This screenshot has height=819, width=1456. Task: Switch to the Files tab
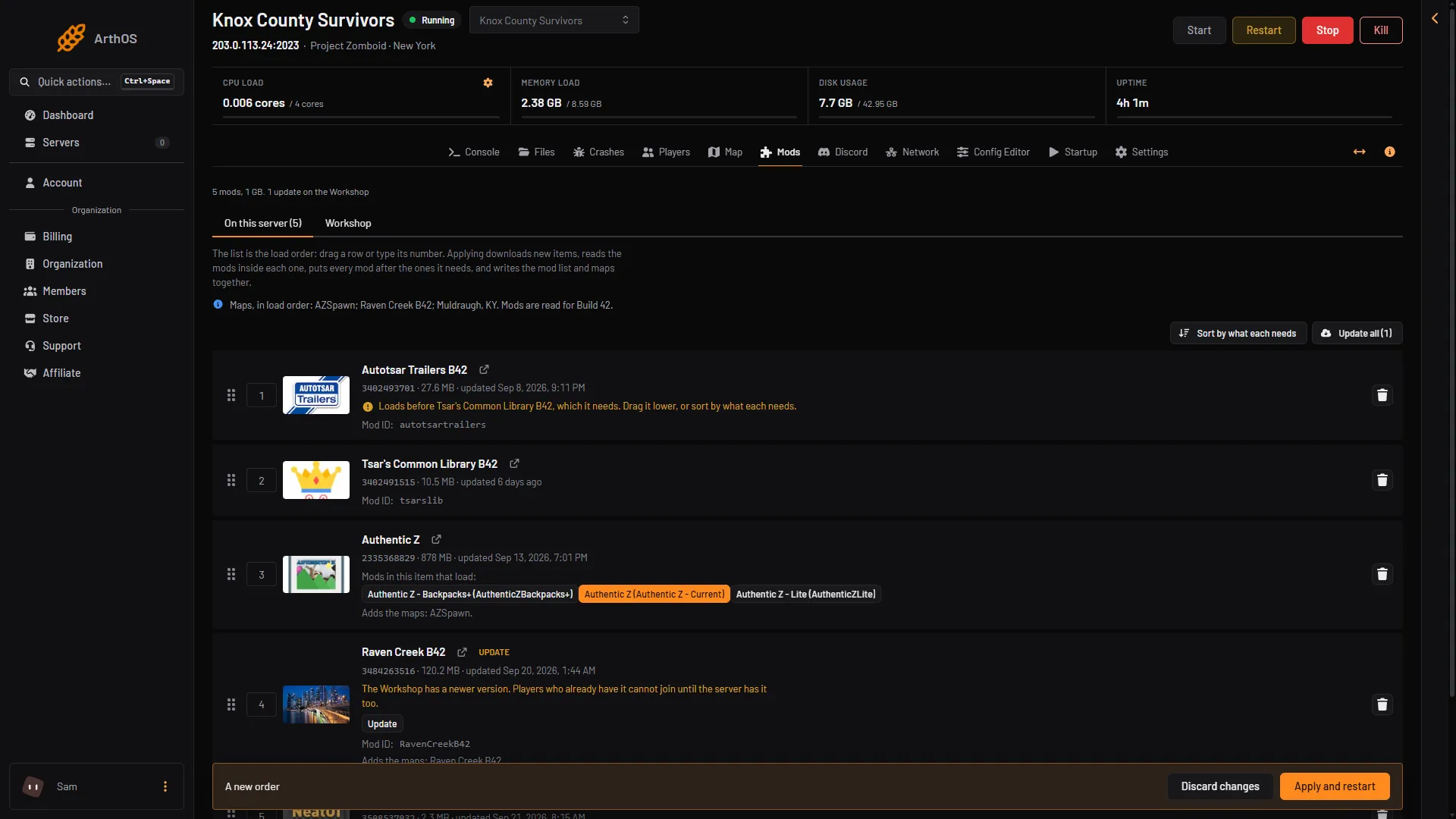[536, 152]
